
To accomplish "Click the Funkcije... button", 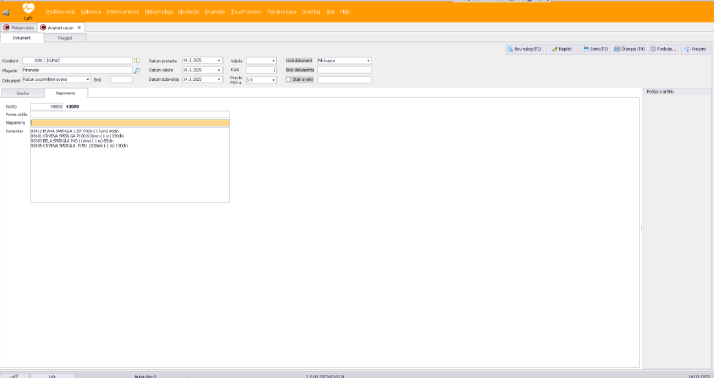I will pyautogui.click(x=663, y=49).
